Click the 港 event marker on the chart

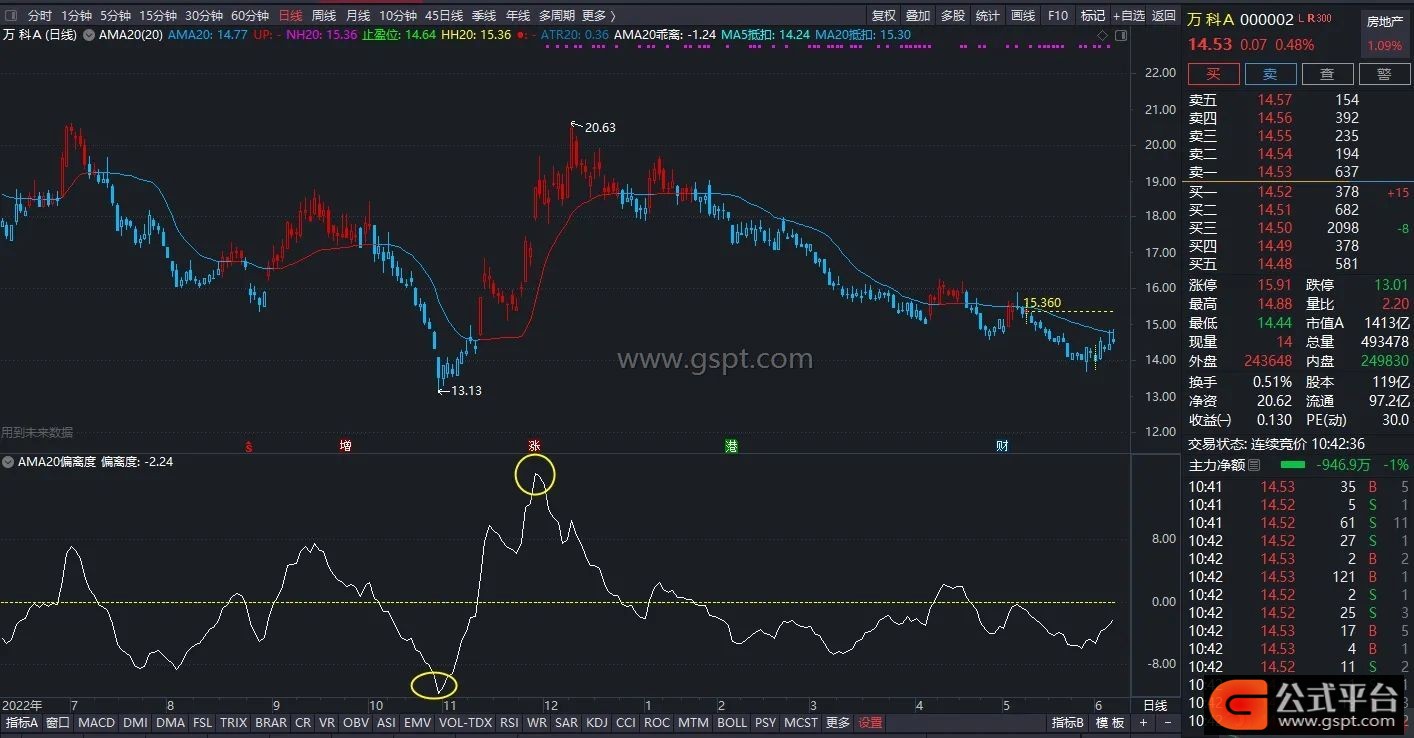(731, 446)
